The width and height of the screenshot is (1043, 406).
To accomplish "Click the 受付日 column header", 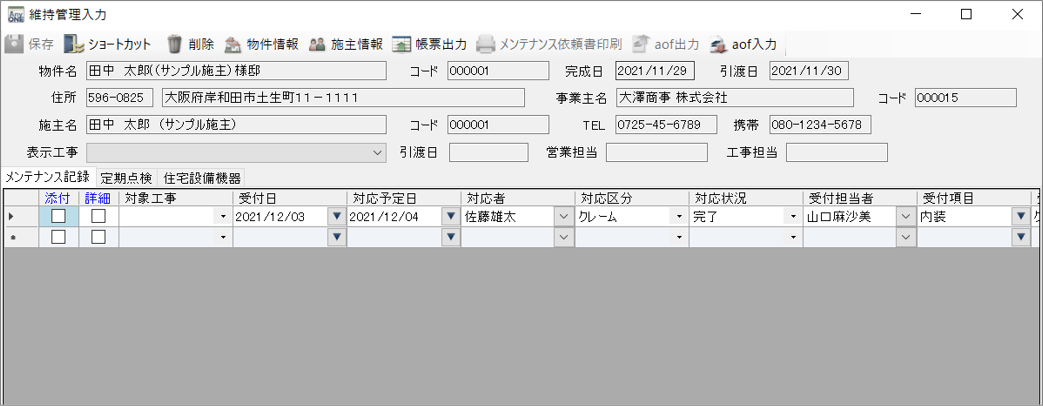I will point(289,198).
